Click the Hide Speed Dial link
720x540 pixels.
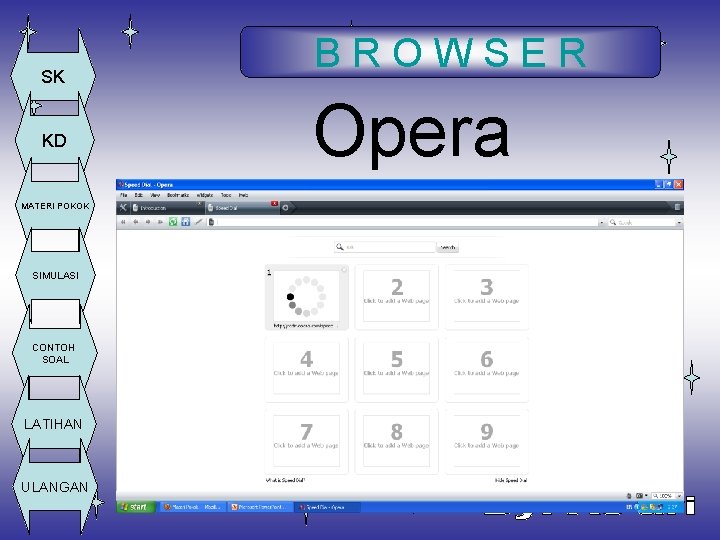pos(511,480)
